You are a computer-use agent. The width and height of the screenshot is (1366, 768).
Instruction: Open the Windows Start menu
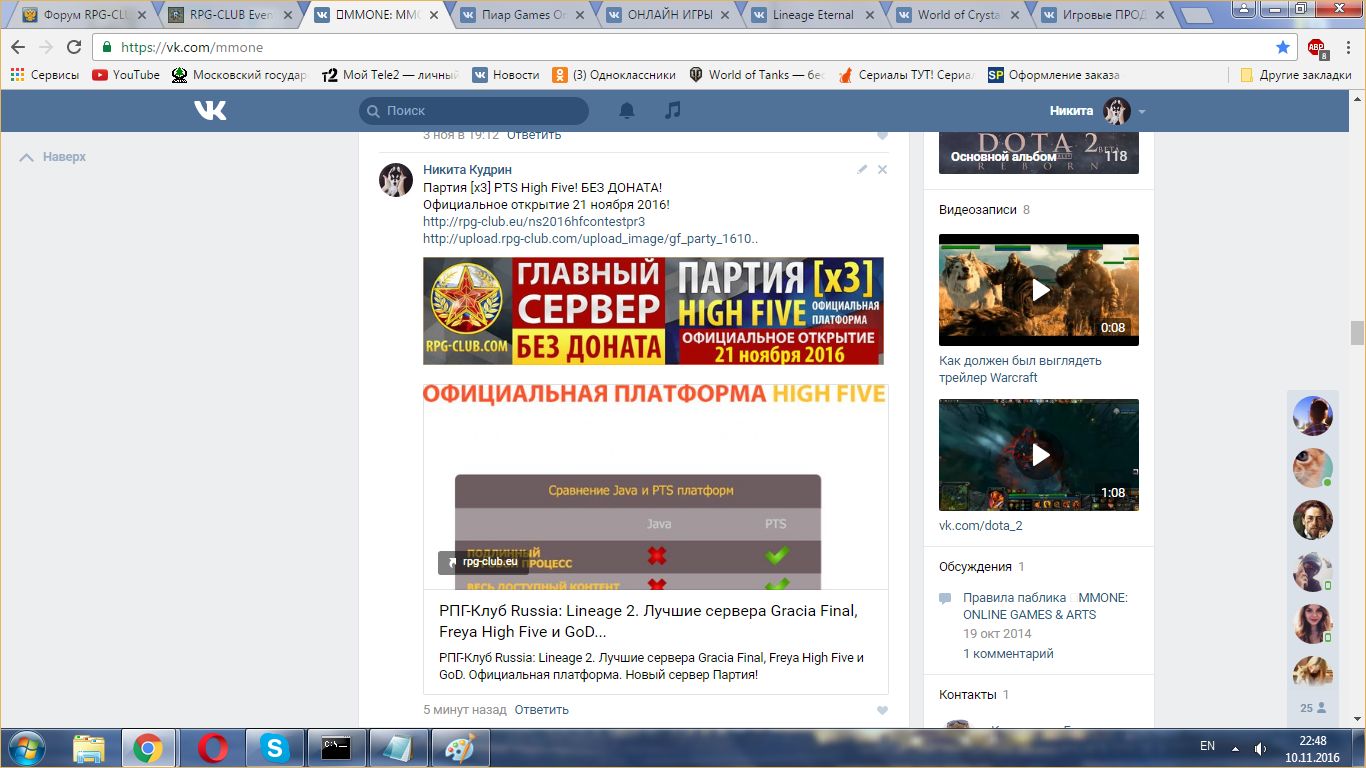pyautogui.click(x=27, y=748)
